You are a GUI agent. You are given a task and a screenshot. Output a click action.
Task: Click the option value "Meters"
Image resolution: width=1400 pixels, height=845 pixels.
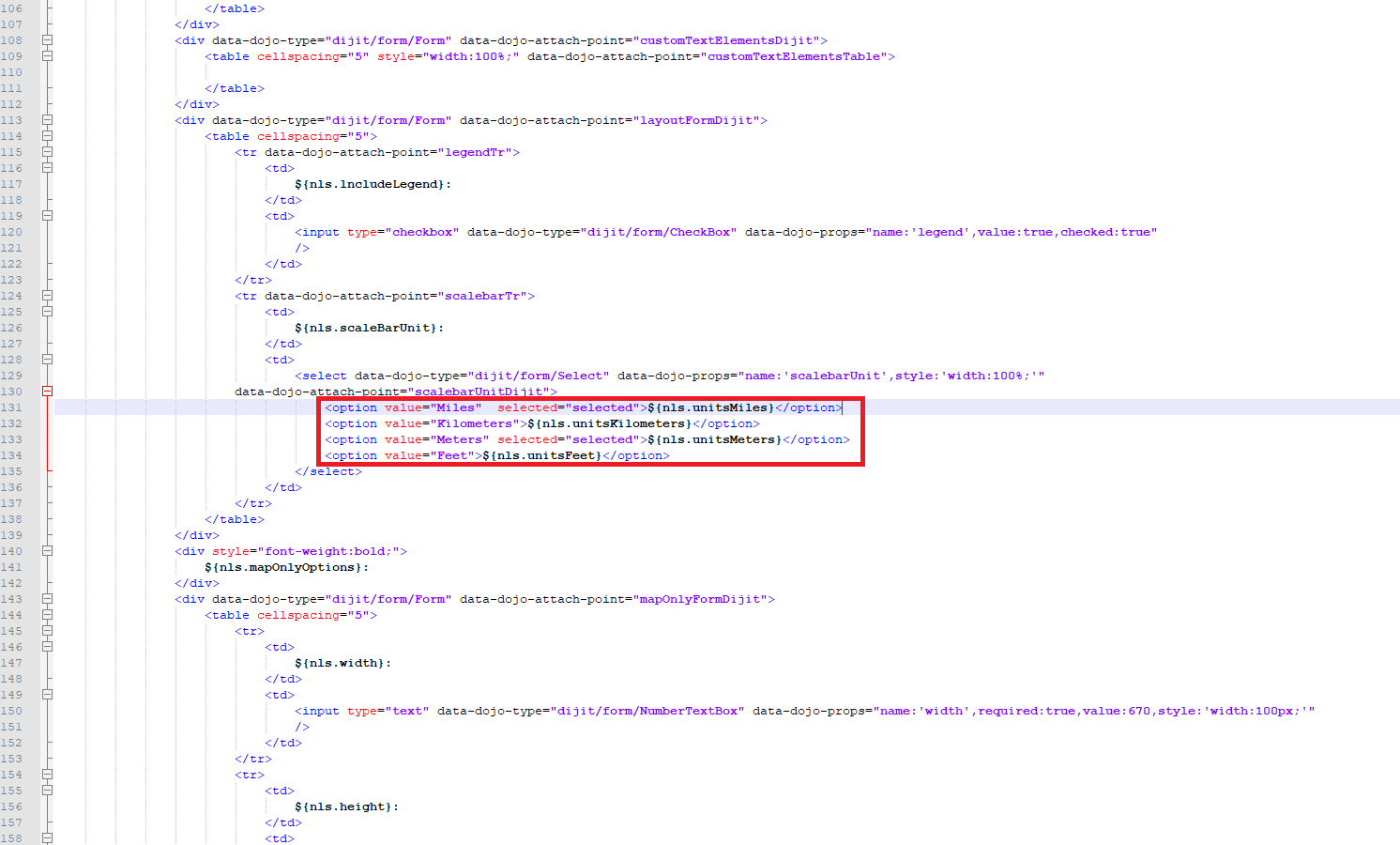[x=460, y=439]
